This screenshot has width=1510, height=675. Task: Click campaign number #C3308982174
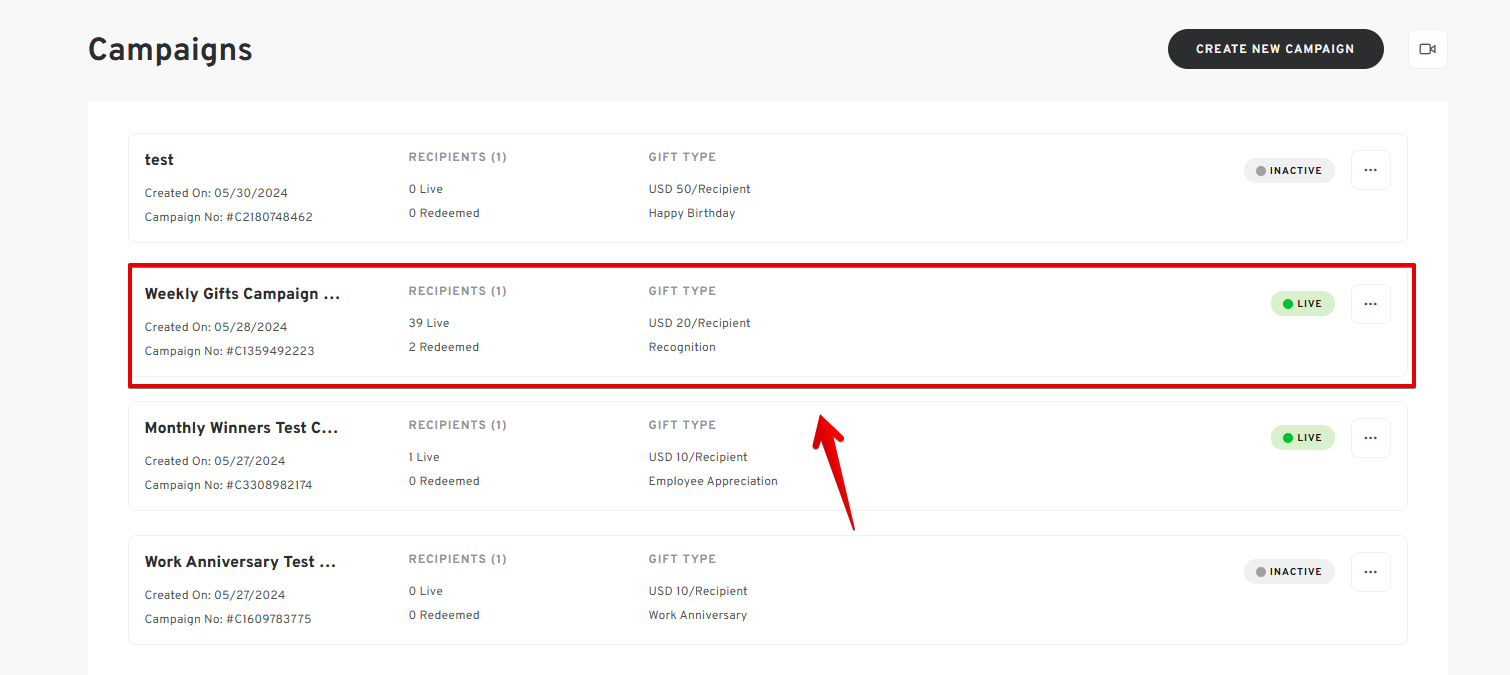pos(269,485)
